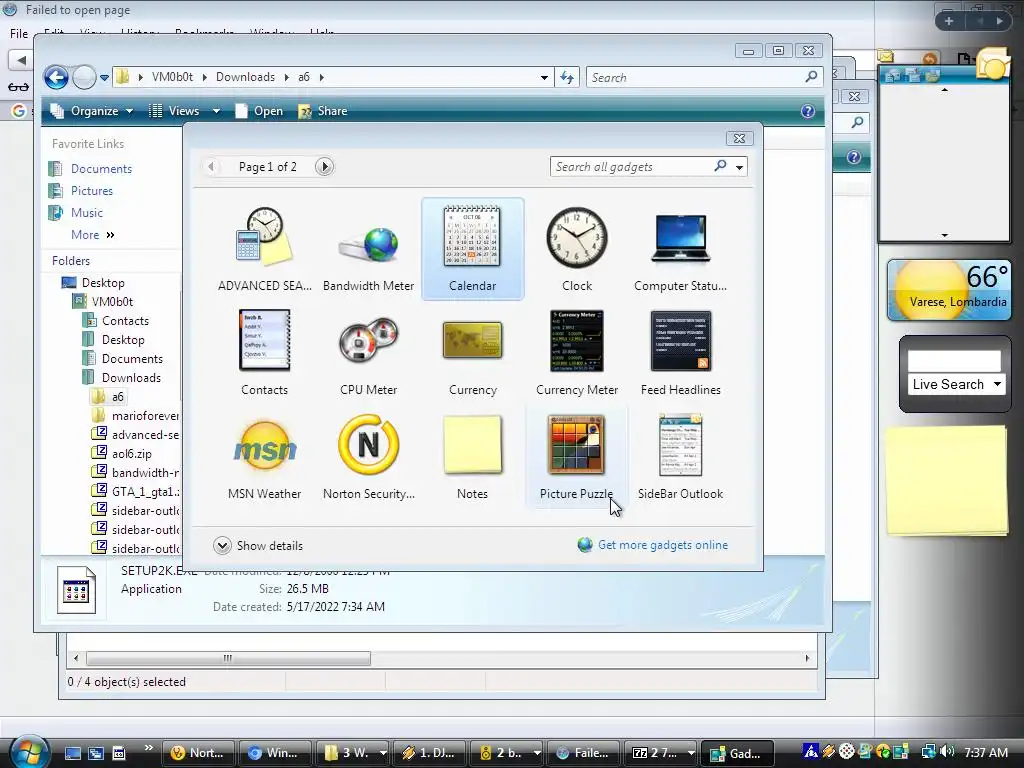
Task: Select the Norton Security gadget
Action: (368, 457)
